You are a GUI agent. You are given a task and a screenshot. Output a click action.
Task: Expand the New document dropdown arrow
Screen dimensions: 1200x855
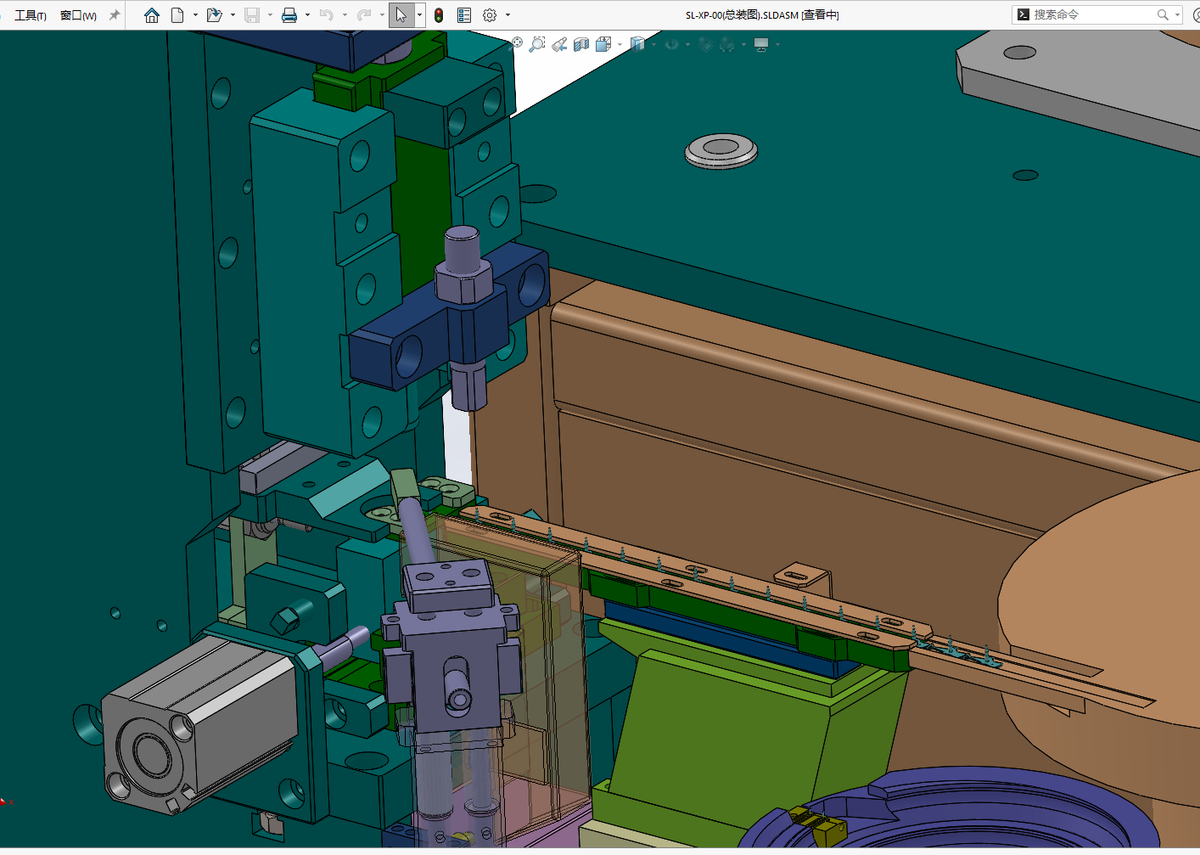click(194, 15)
